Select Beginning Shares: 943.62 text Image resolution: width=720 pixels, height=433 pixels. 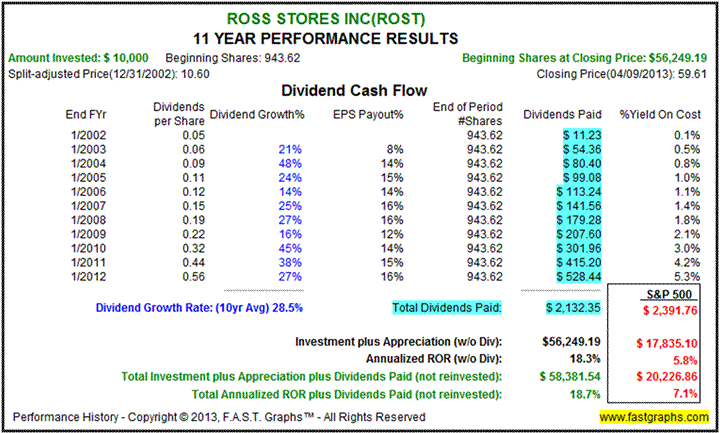233,58
